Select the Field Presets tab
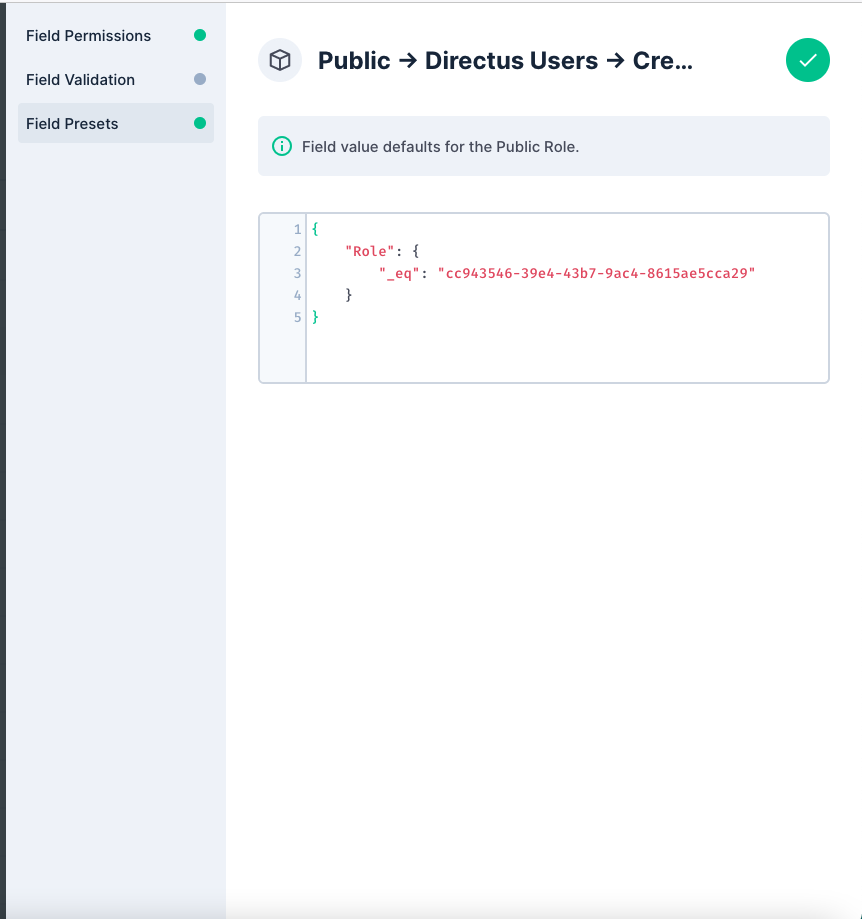Screen dimensions: 862x919 tap(116, 124)
